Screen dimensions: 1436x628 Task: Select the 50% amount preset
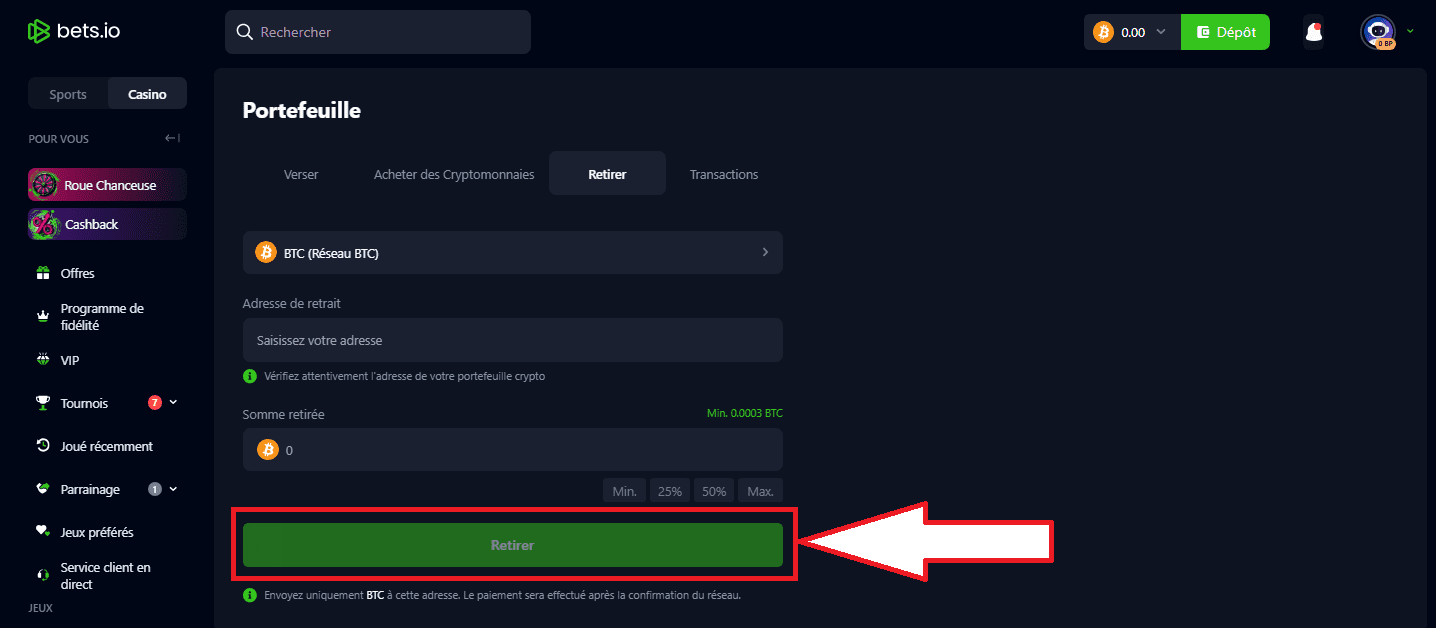tap(714, 491)
